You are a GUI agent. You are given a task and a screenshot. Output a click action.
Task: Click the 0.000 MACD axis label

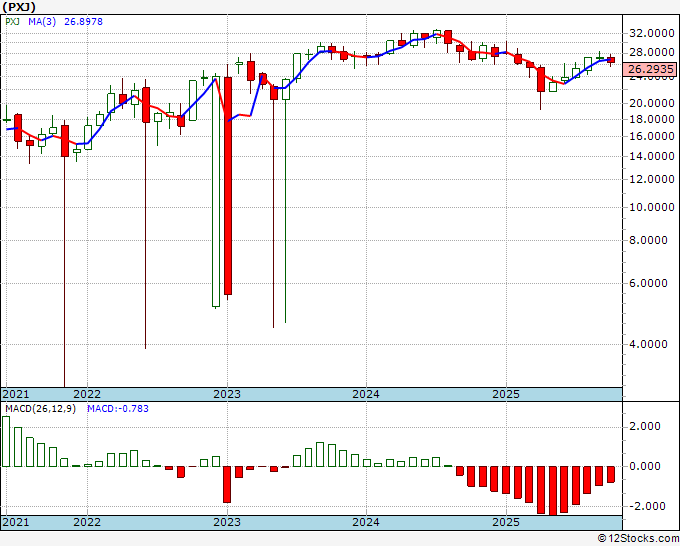(646, 466)
